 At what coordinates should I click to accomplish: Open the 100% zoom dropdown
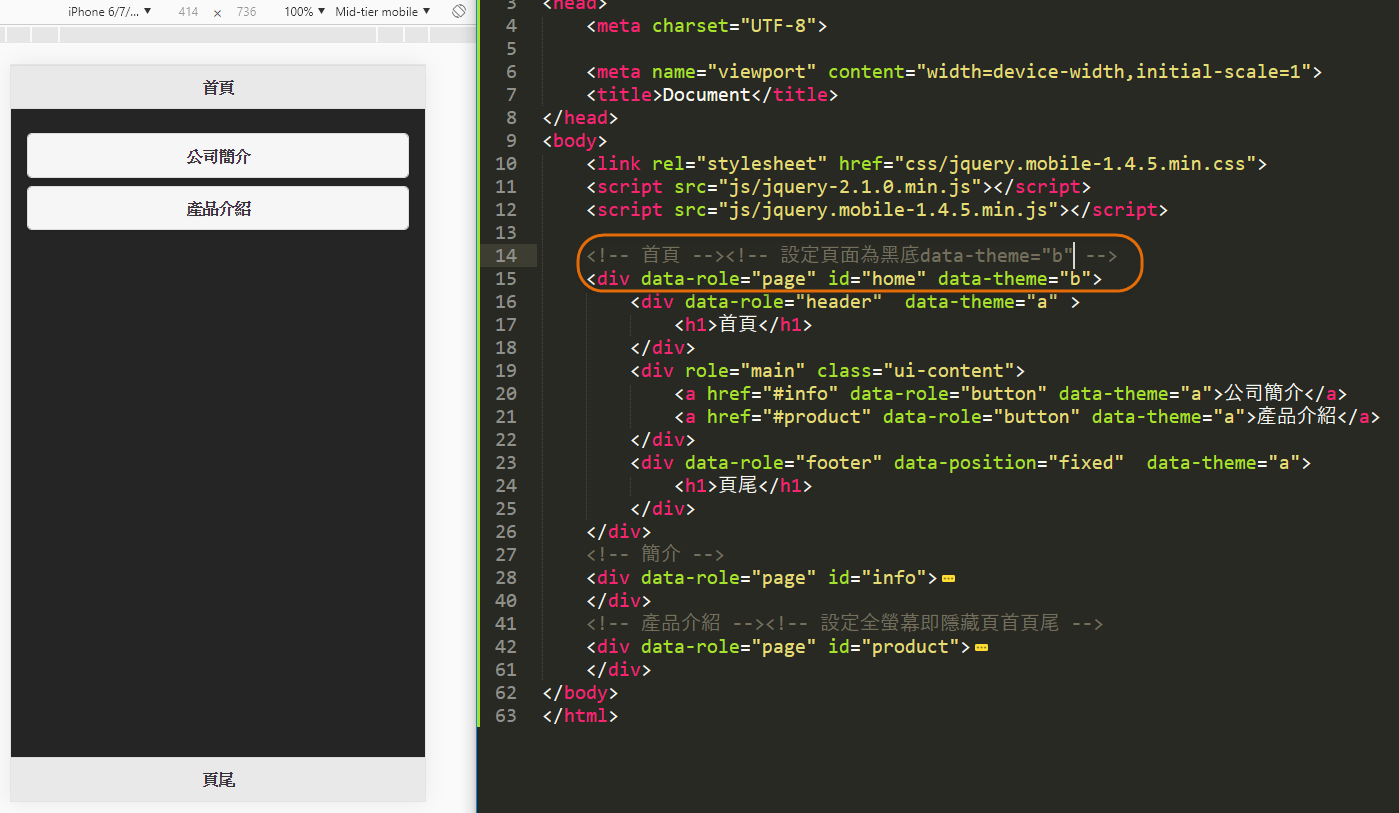(305, 11)
